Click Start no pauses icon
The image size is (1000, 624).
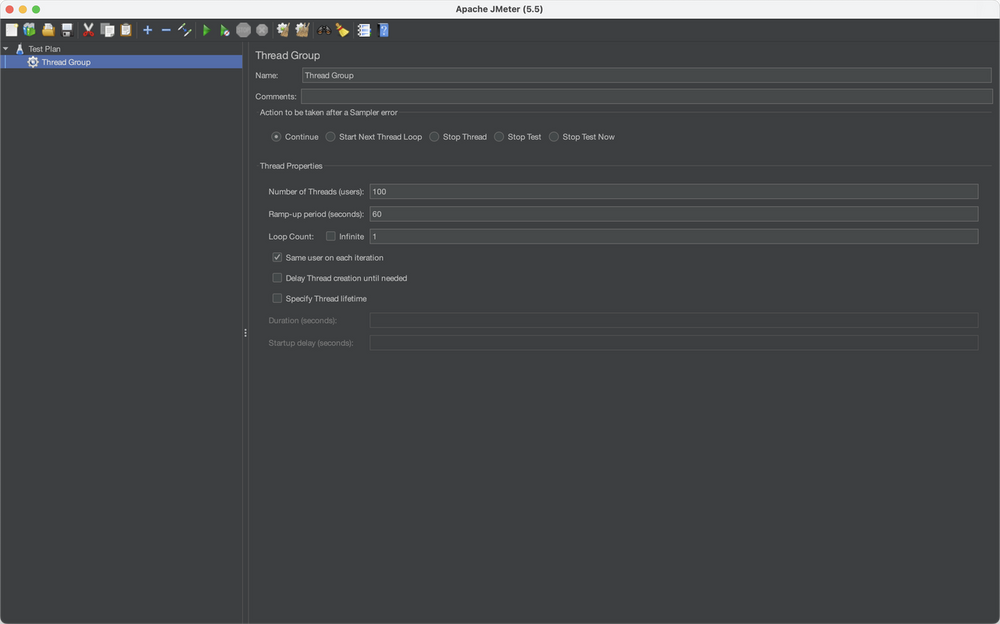(225, 30)
